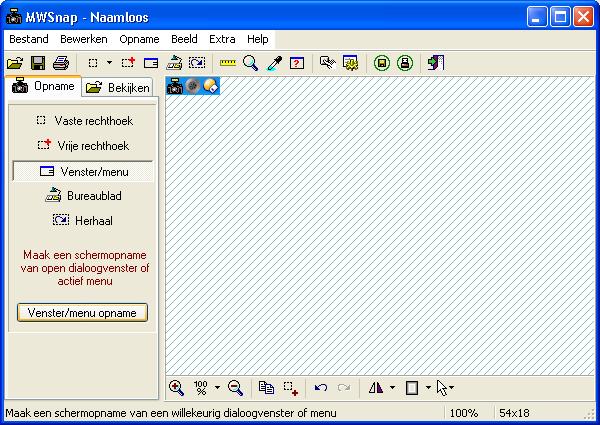Image resolution: width=600 pixels, height=425 pixels.
Task: Expand the flip/mirror options dropdown arrow
Action: tap(392, 387)
